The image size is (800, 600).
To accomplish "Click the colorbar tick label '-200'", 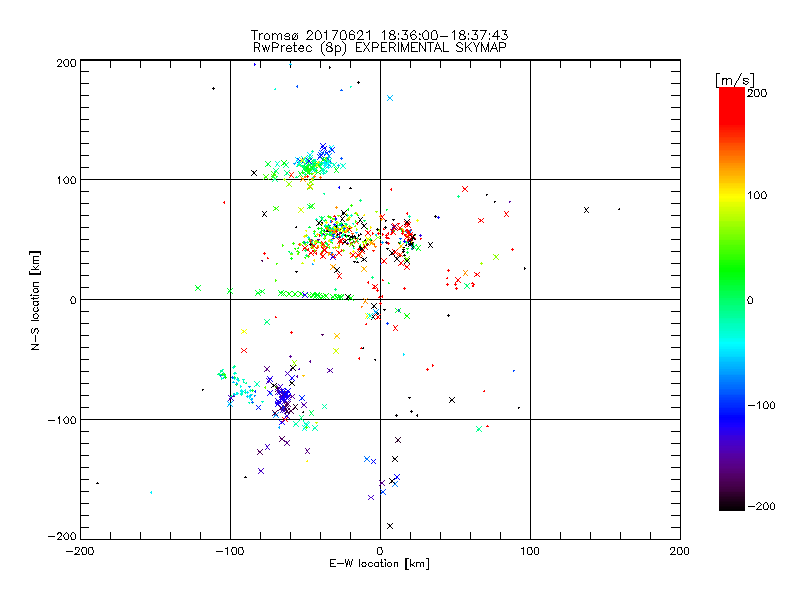I will [761, 506].
